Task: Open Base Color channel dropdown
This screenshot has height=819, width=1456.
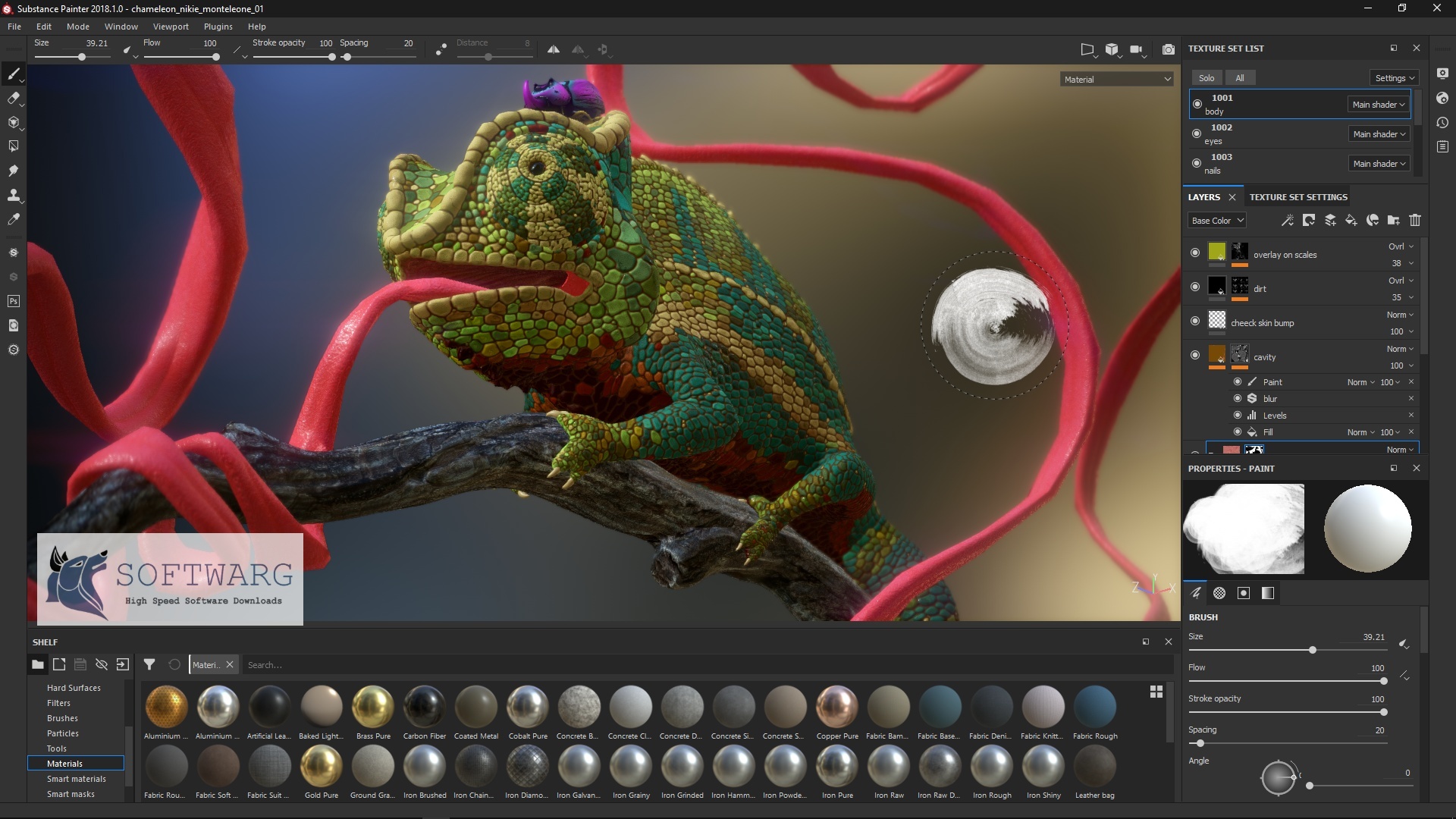Action: coord(1216,221)
